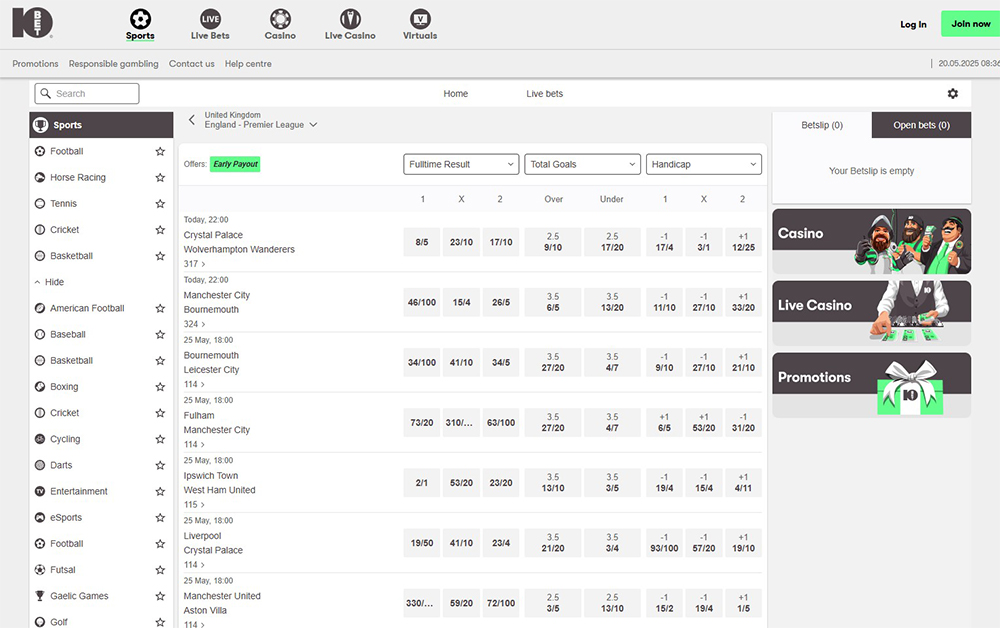The width and height of the screenshot is (1000, 628).
Task: Go back using the left arrow
Action: click(x=191, y=120)
